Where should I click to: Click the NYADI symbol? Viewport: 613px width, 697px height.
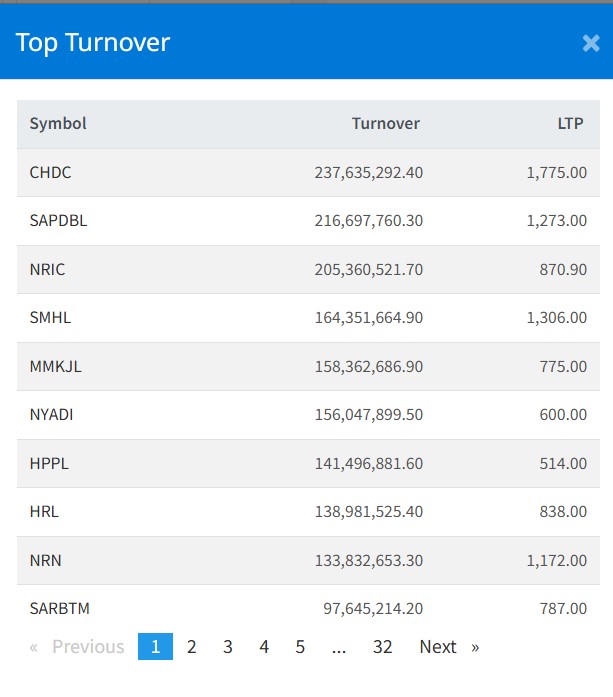(x=51, y=415)
